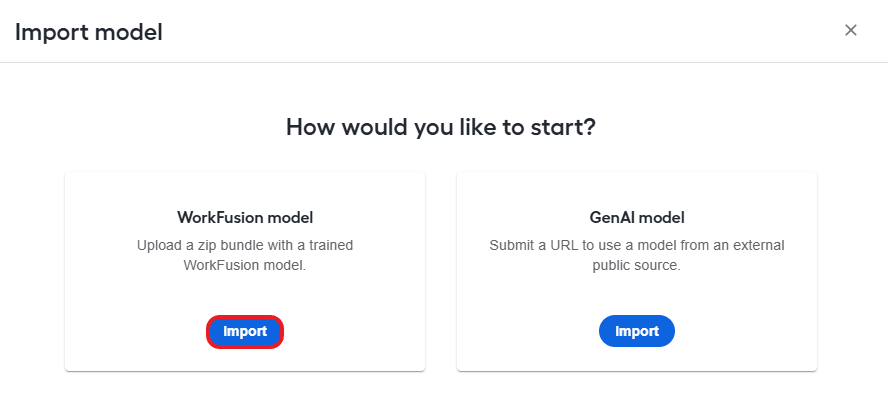888x413 pixels.
Task: Click the white space between the two cards
Action: pyautogui.click(x=441, y=272)
